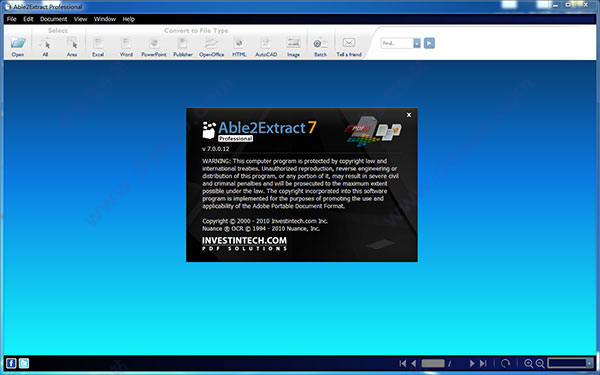The width and height of the screenshot is (600, 375).
Task: Open the Document menu
Action: [54, 19]
